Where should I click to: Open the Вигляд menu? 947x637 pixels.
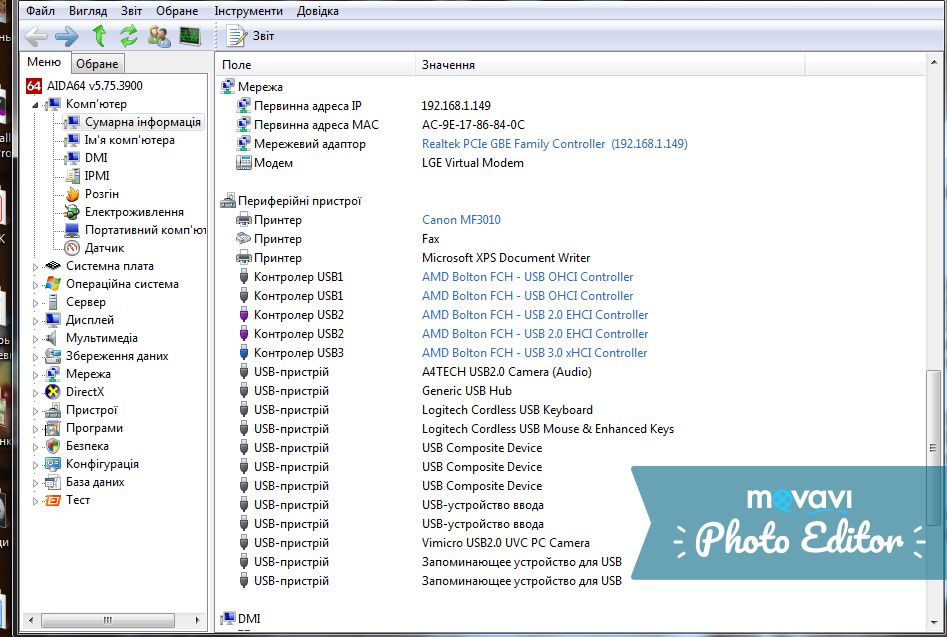(88, 11)
